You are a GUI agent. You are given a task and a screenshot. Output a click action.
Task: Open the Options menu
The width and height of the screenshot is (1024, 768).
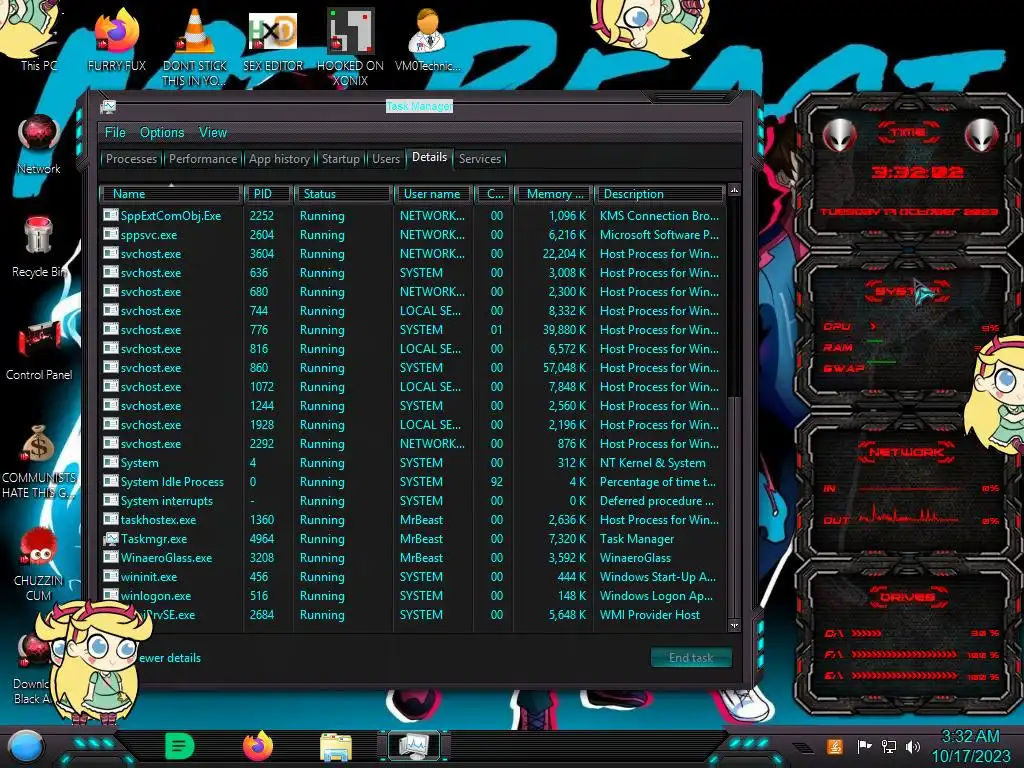click(162, 133)
